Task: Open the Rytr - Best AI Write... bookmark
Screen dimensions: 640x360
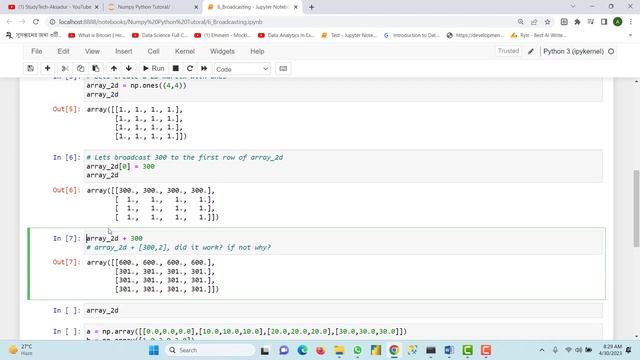Action: 538,36
